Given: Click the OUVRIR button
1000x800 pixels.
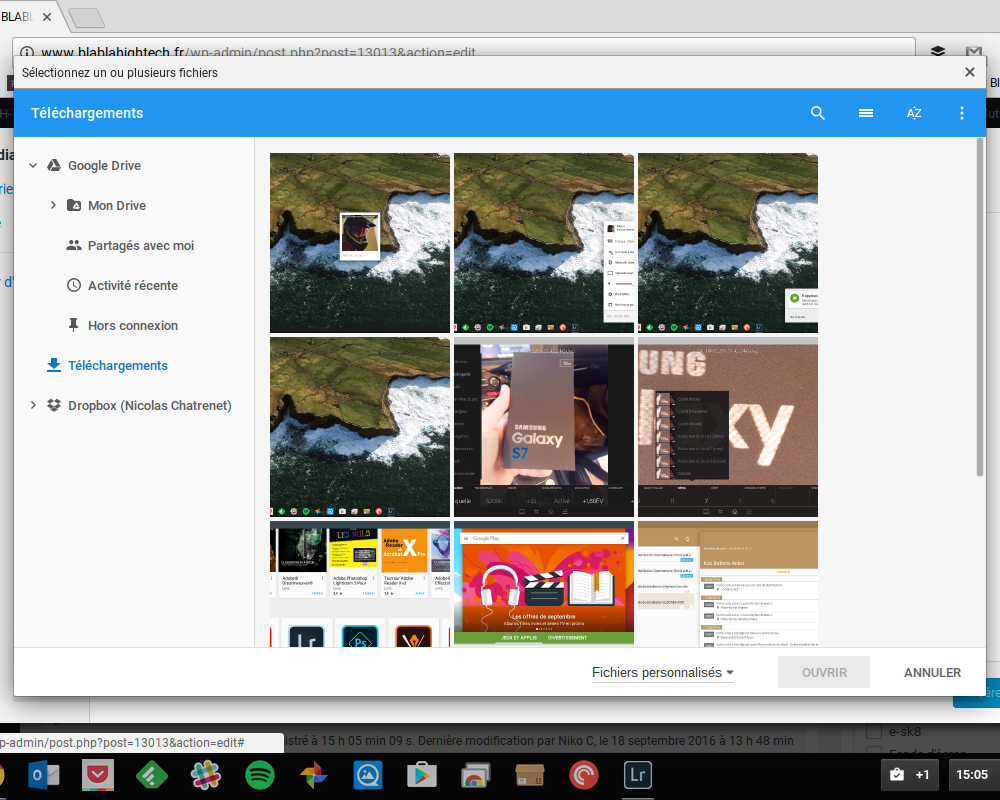Looking at the screenshot, I should pos(824,672).
